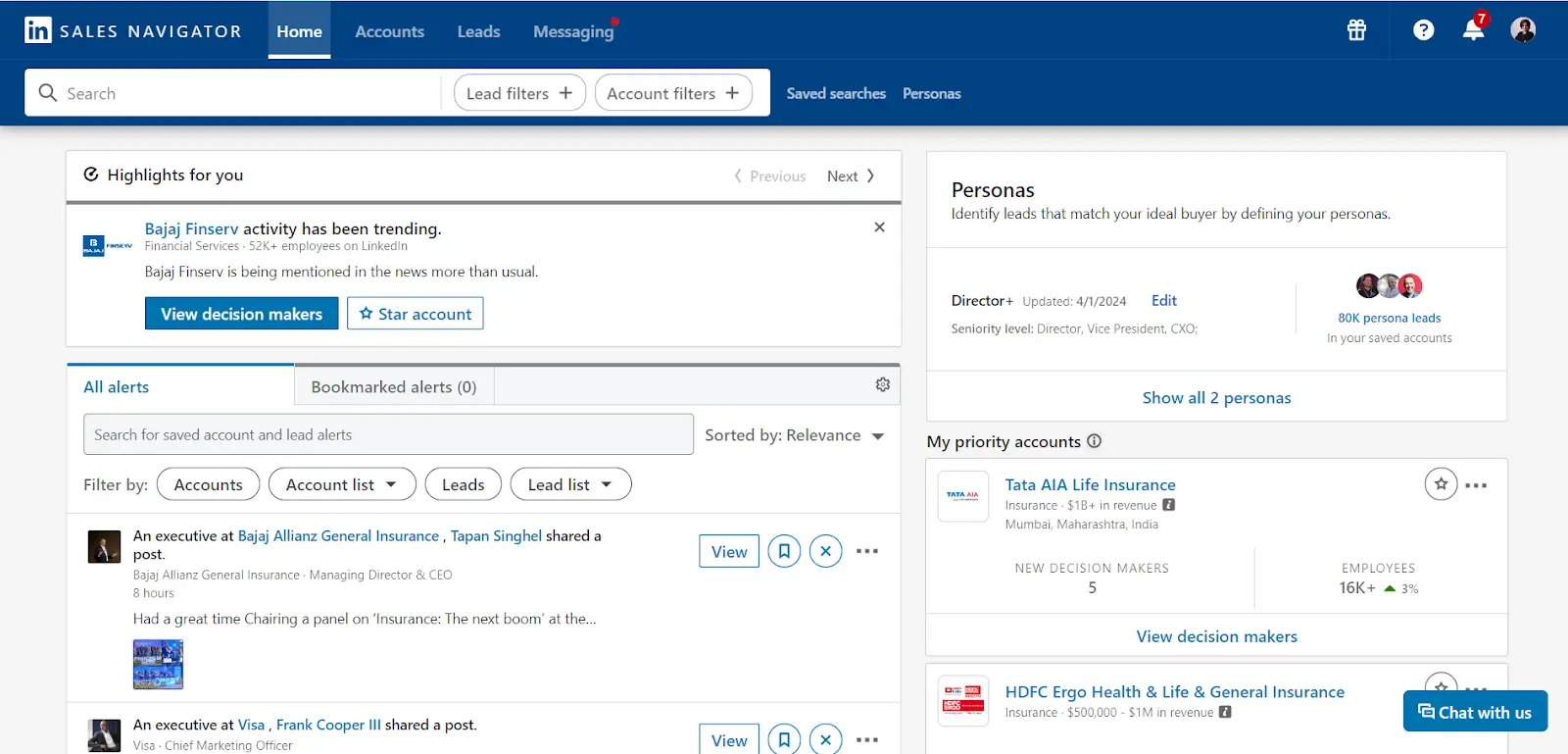
Task: Open 80K persona leads link
Action: (1390, 318)
